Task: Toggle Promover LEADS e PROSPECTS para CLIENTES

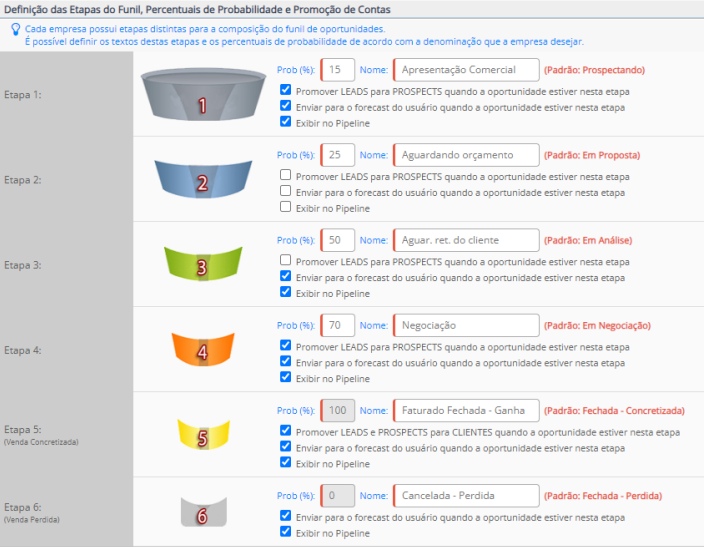Action: pos(285,430)
